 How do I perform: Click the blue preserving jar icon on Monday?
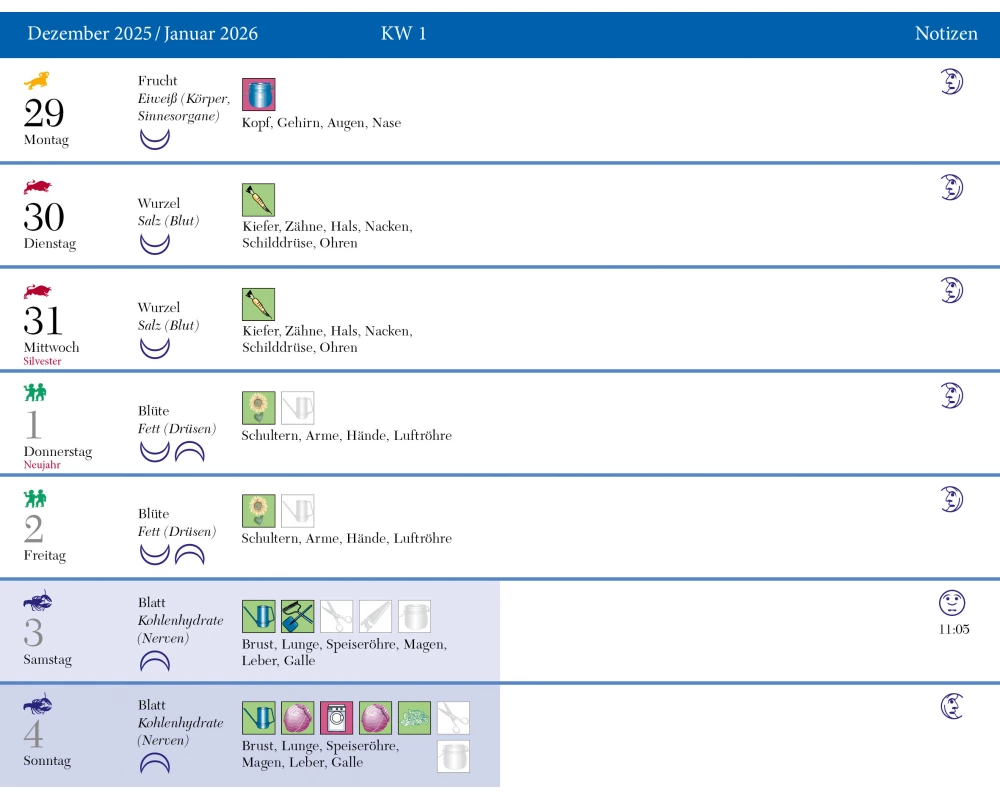pyautogui.click(x=259, y=95)
